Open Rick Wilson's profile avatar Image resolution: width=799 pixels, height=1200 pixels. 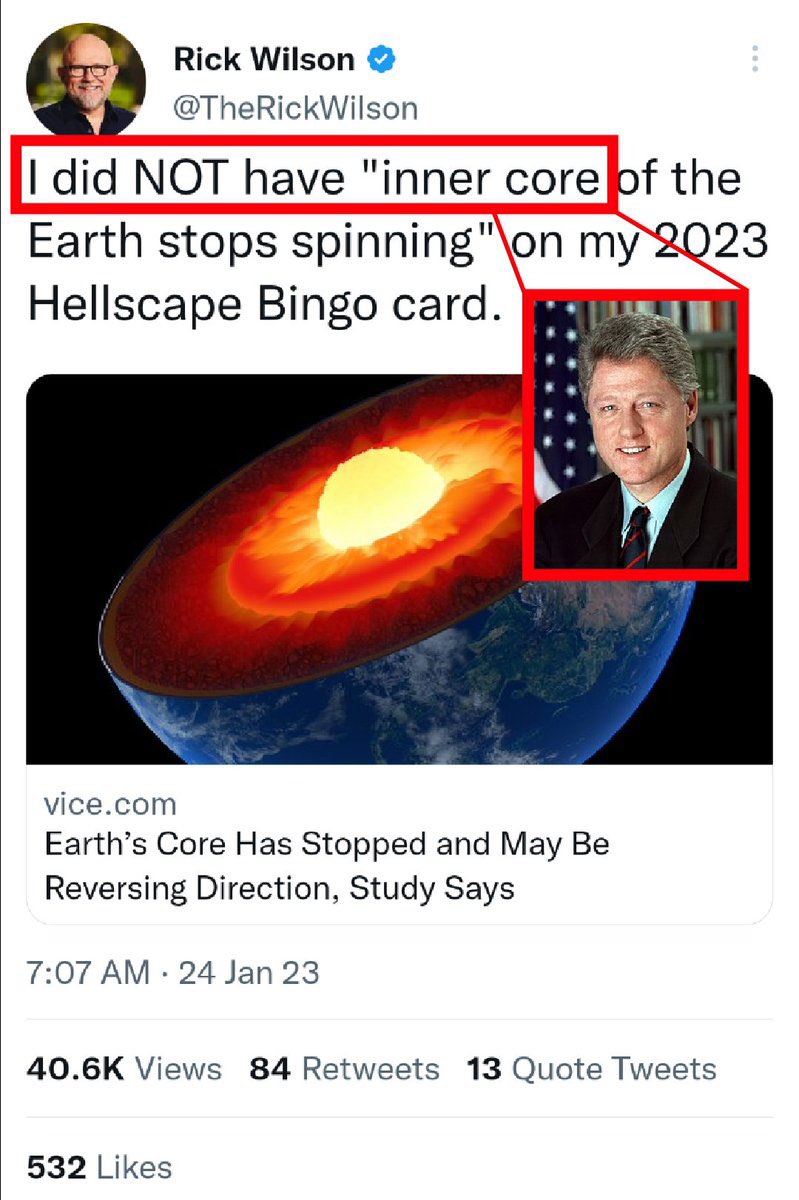click(86, 79)
